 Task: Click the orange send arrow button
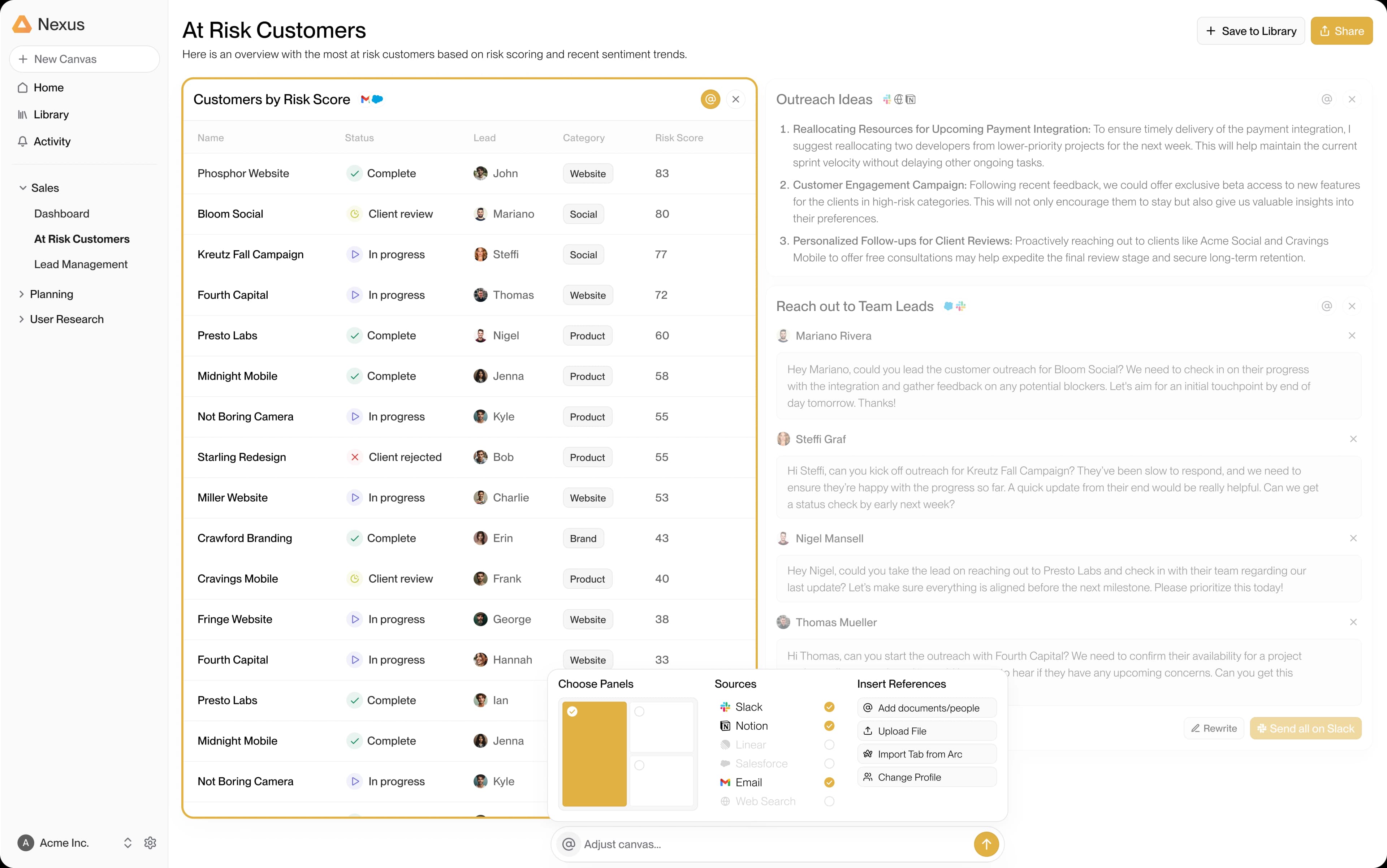986,844
